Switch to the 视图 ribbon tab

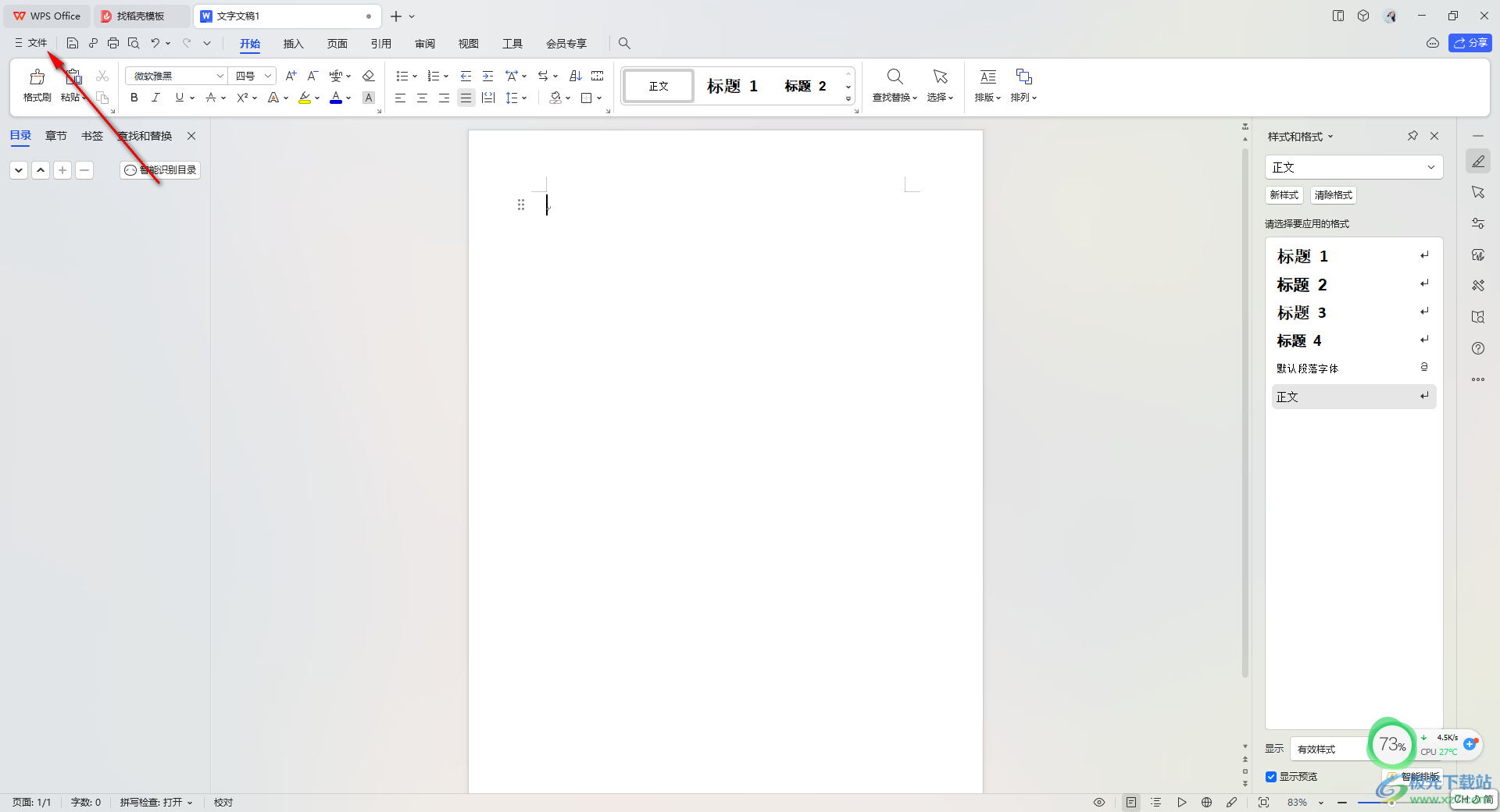(x=468, y=44)
